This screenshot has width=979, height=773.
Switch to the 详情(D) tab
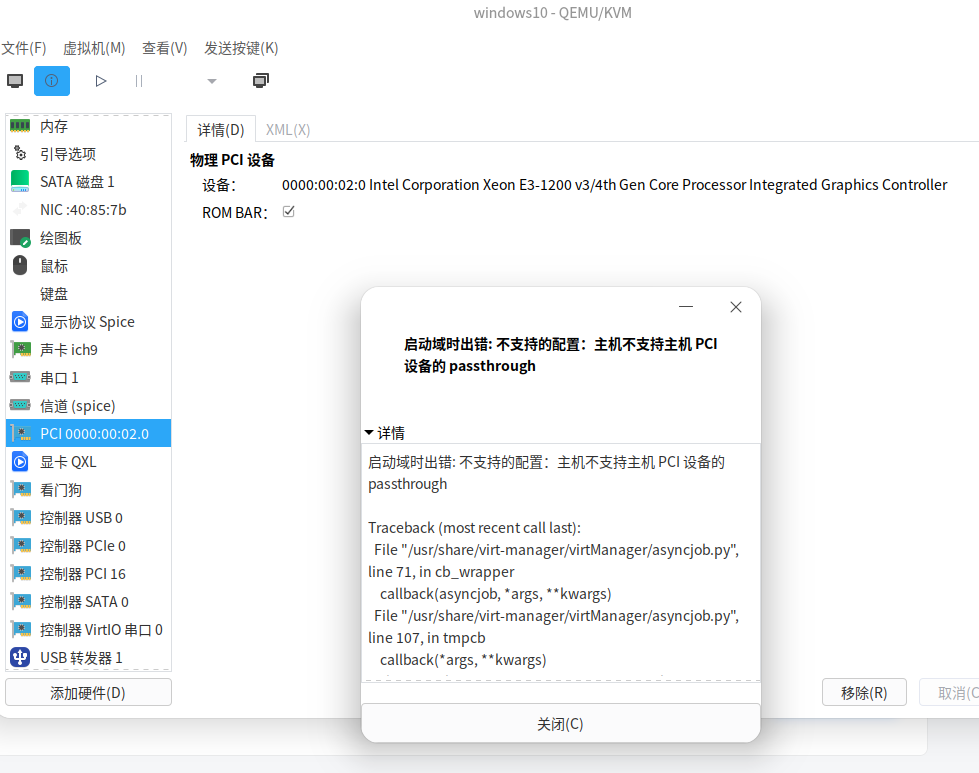coord(220,129)
